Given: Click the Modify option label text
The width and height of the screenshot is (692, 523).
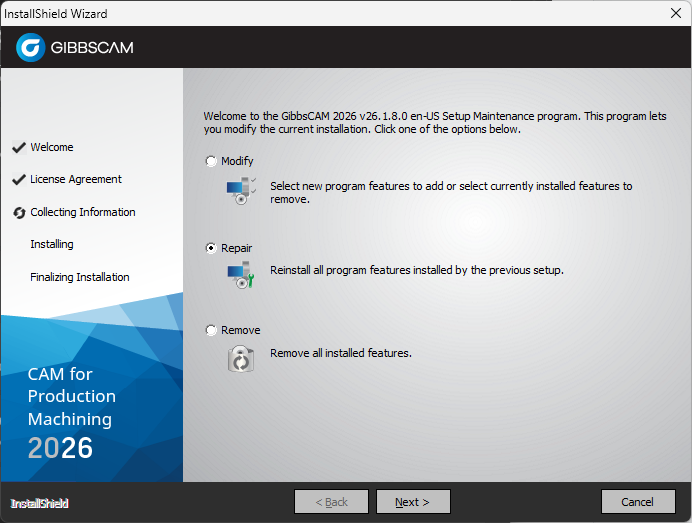Looking at the screenshot, I should (237, 161).
